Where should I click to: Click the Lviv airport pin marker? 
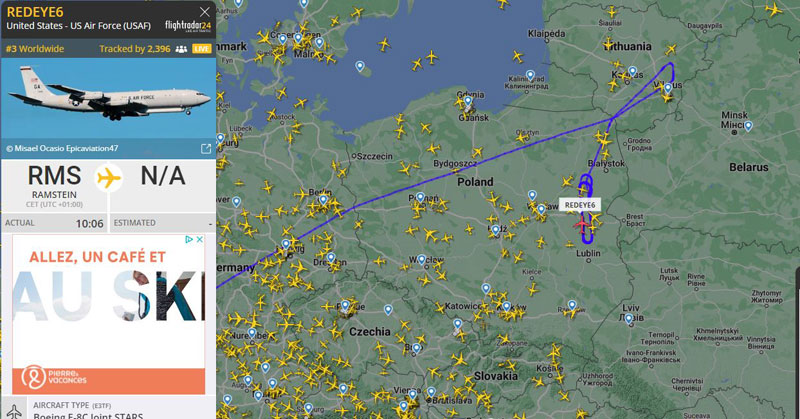tap(629, 318)
